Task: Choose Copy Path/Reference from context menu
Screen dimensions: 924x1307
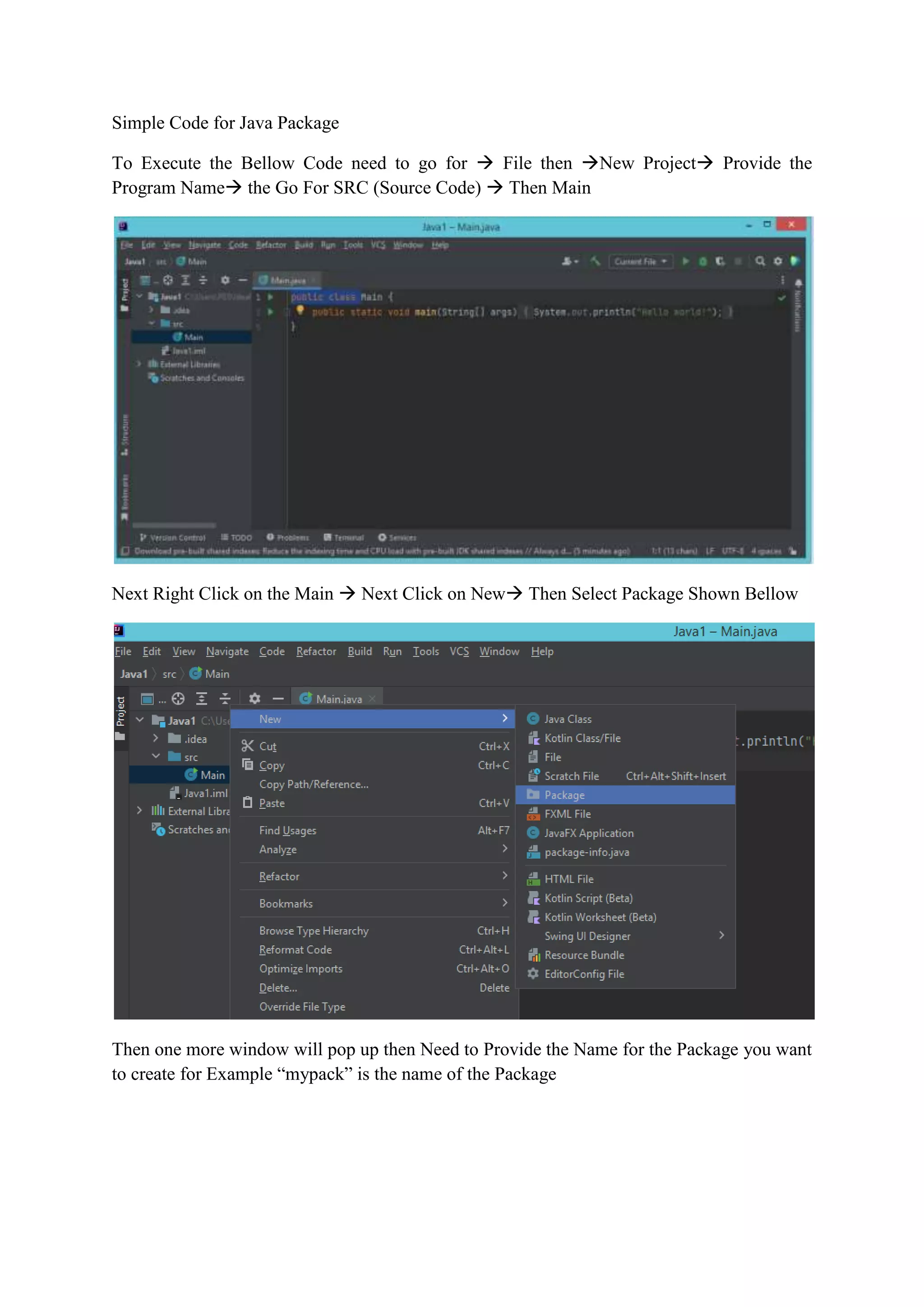Action: [x=374, y=784]
